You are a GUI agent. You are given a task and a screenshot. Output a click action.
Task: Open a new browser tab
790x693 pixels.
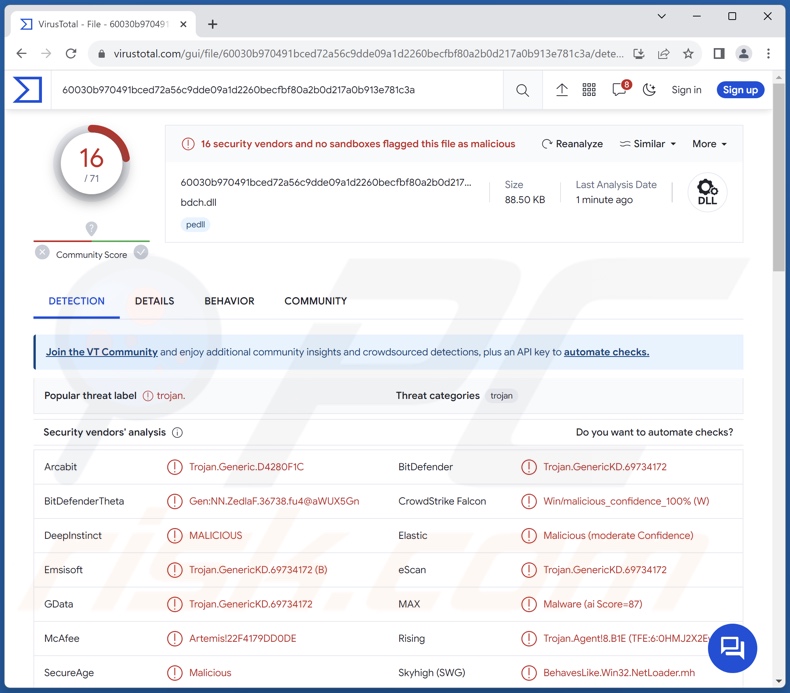pos(213,24)
